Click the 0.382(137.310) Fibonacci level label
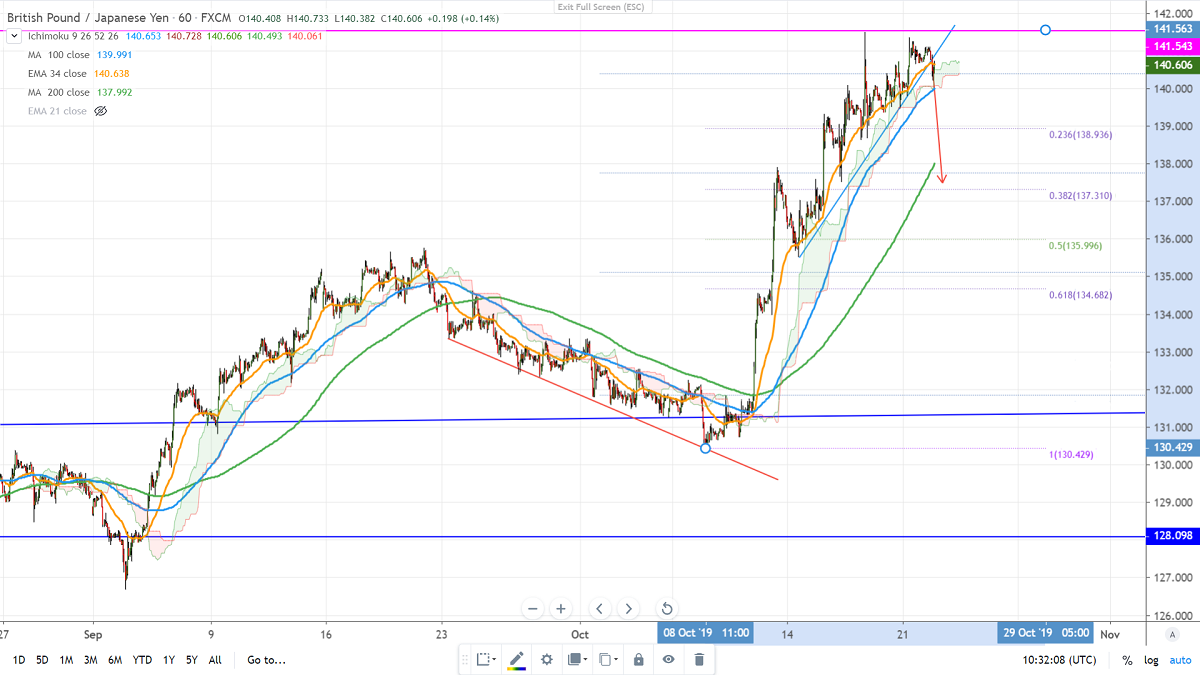The width and height of the screenshot is (1200, 675). click(1080, 196)
